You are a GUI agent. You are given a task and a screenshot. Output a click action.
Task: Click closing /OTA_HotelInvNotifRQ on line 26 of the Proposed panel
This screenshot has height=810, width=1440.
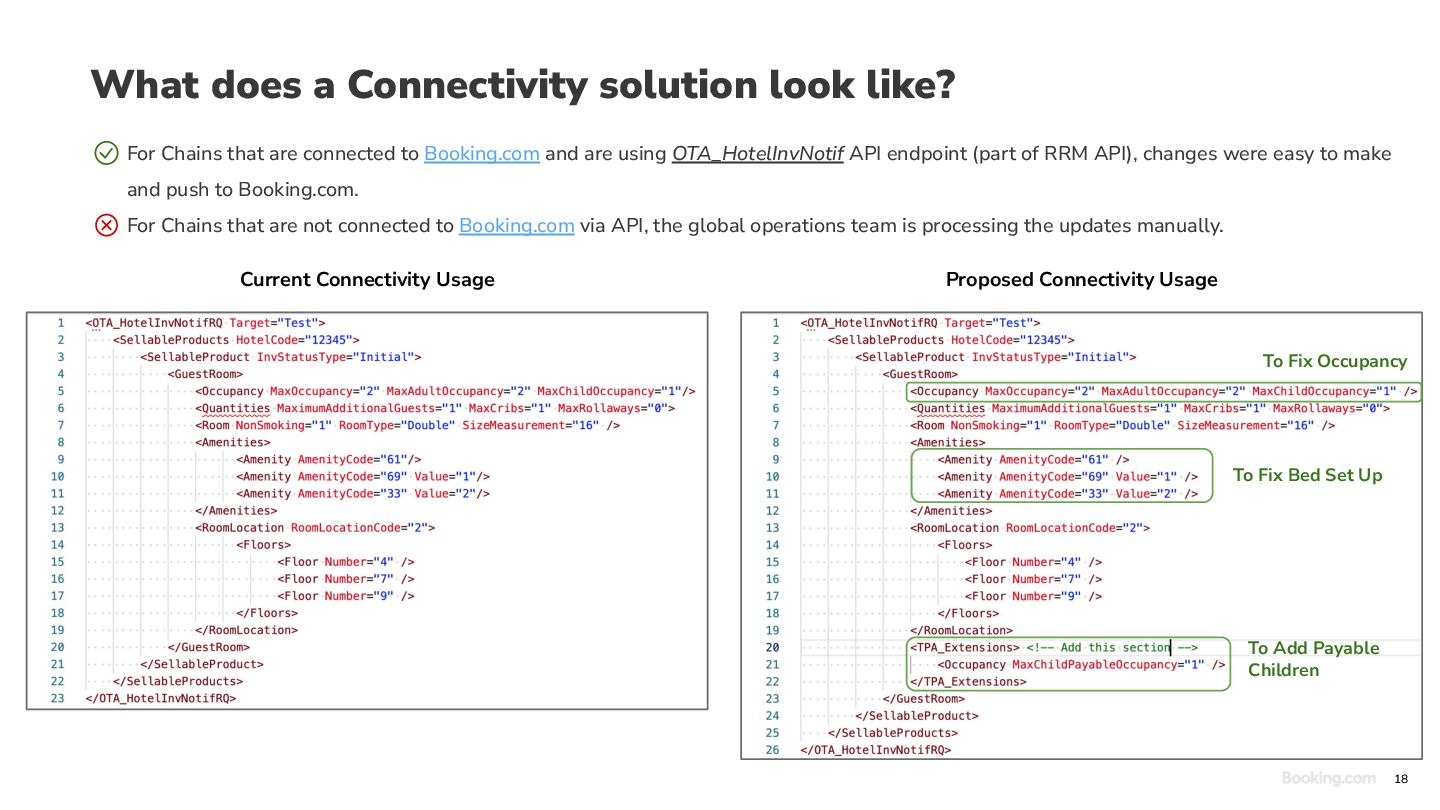pos(876,749)
